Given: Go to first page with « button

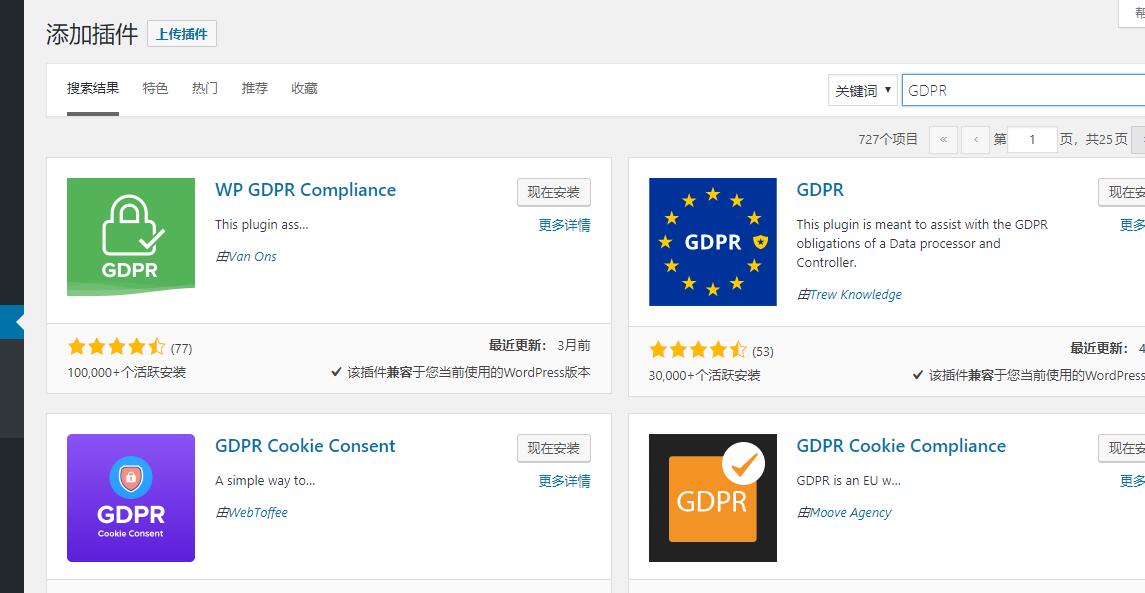Looking at the screenshot, I should pyautogui.click(x=943, y=139).
